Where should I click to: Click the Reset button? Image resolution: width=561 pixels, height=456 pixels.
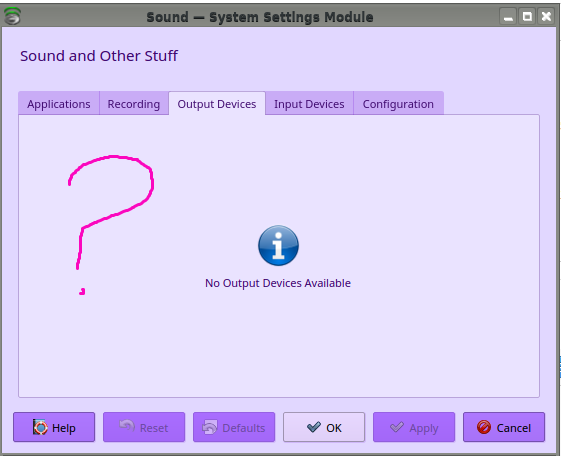tap(144, 427)
